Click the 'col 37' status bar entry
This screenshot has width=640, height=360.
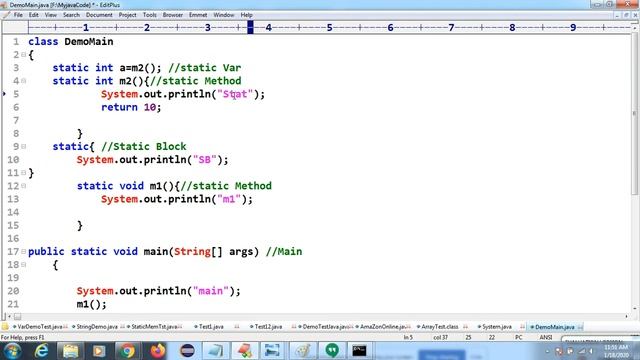[x=440, y=337]
